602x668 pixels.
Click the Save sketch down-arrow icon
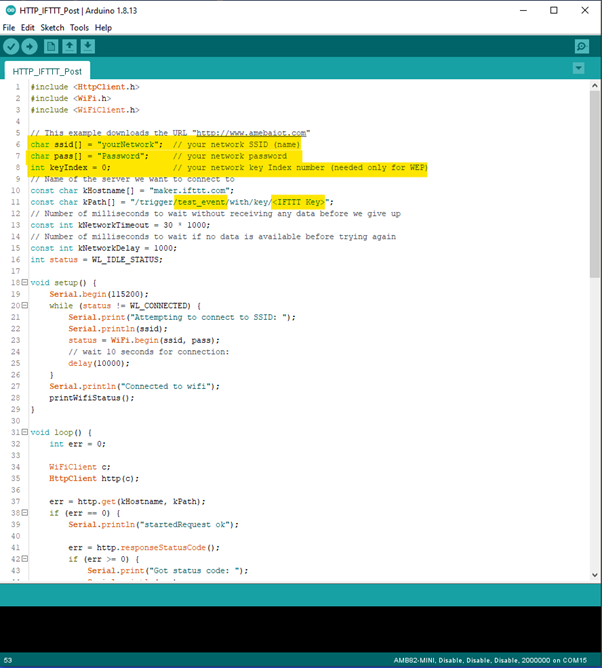88,46
